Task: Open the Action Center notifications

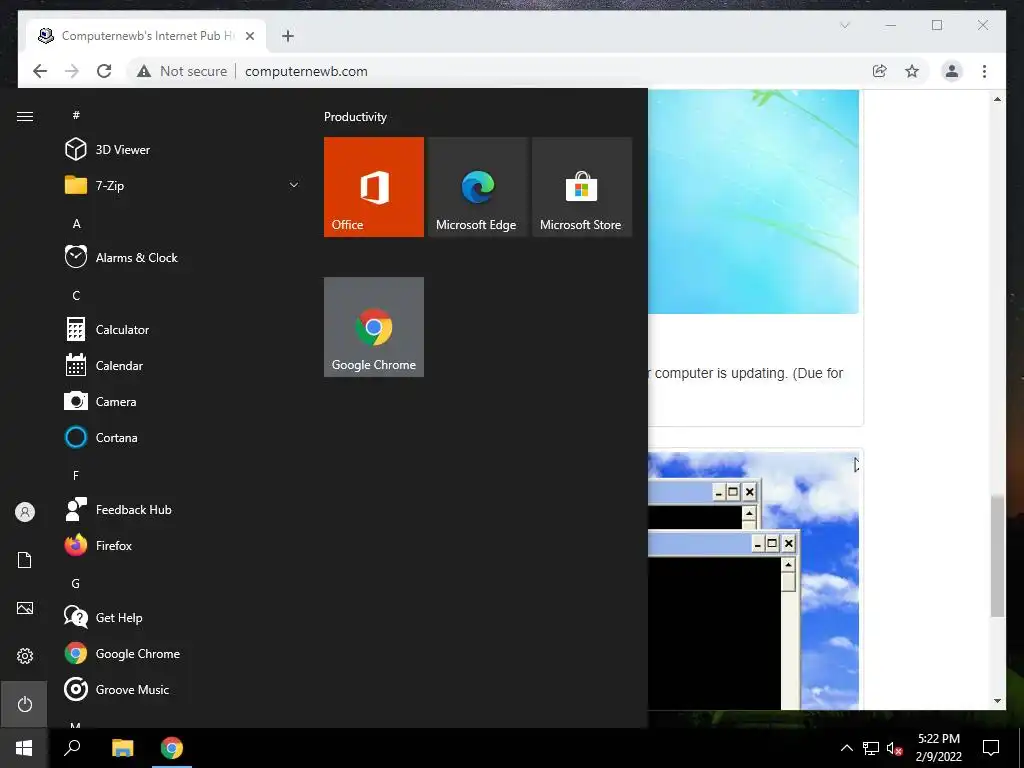Action: click(991, 748)
